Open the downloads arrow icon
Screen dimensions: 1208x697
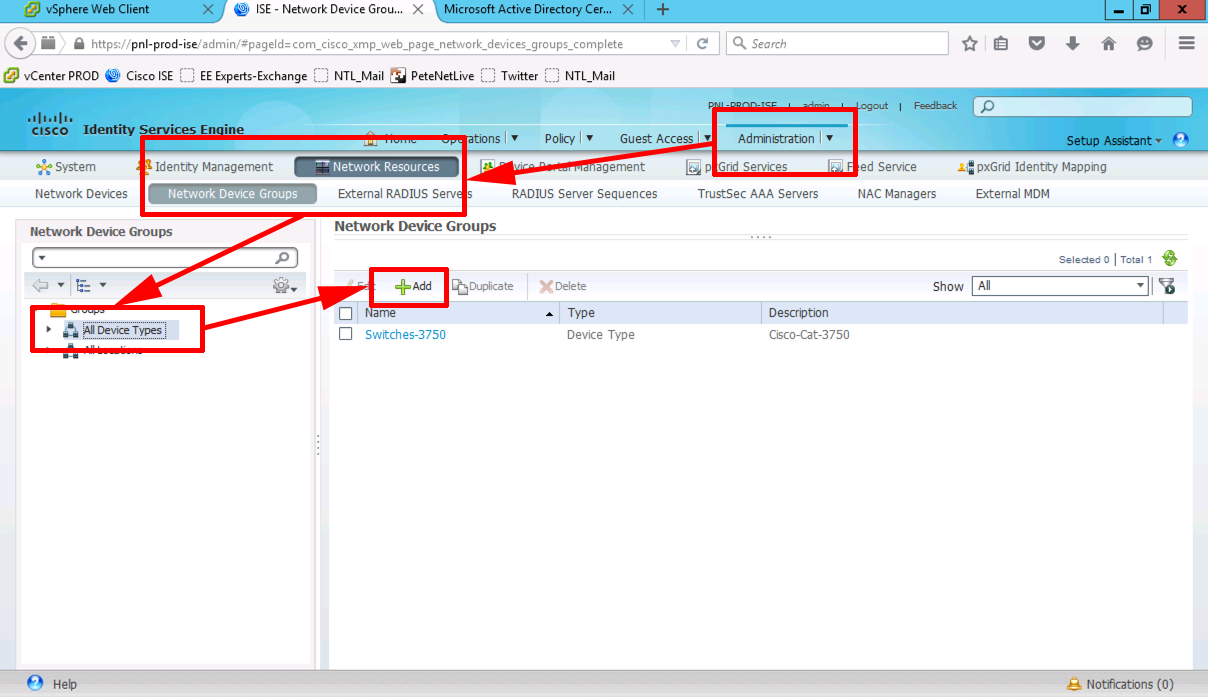1073,44
